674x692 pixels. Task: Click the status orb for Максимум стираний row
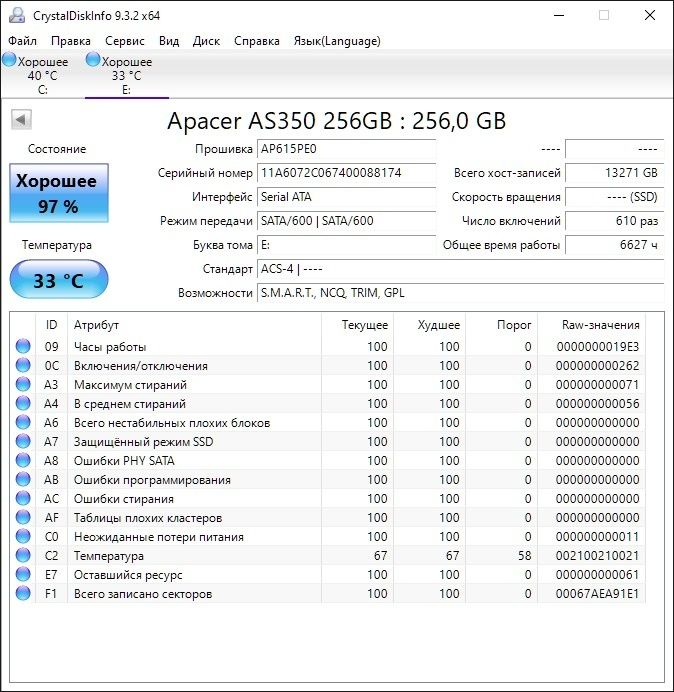23,384
